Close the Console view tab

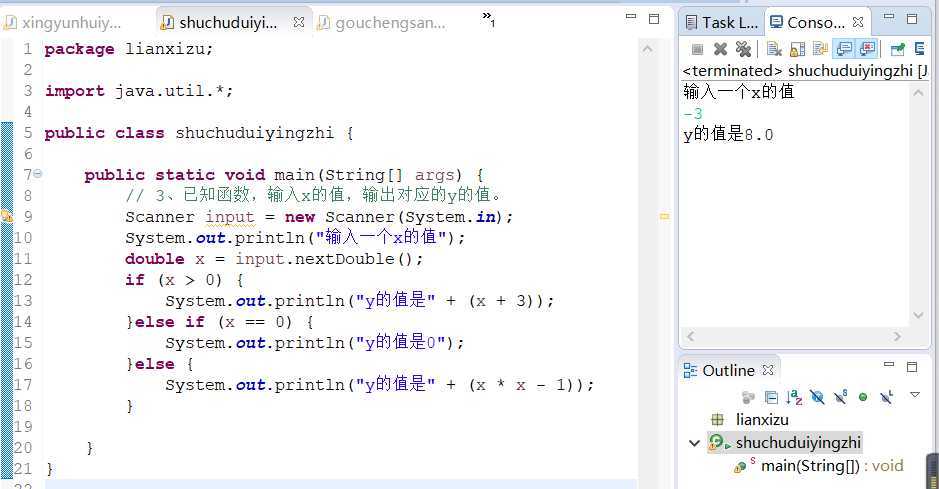(x=858, y=22)
